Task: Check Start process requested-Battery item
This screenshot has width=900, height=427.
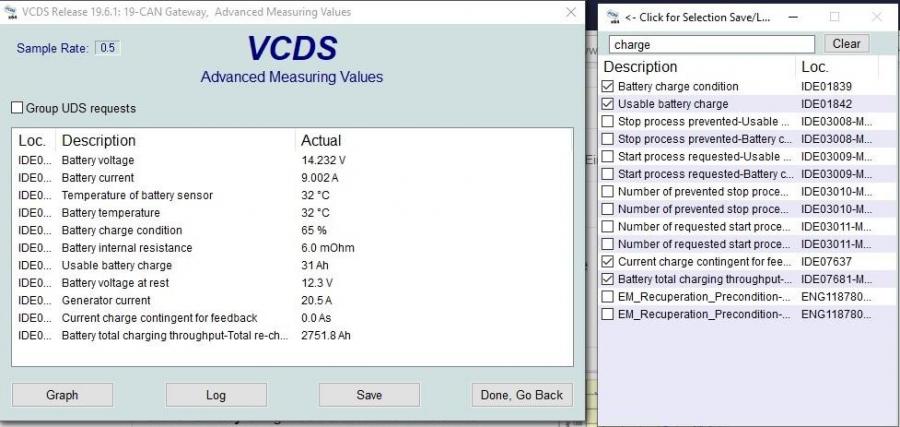Action: coord(608,174)
